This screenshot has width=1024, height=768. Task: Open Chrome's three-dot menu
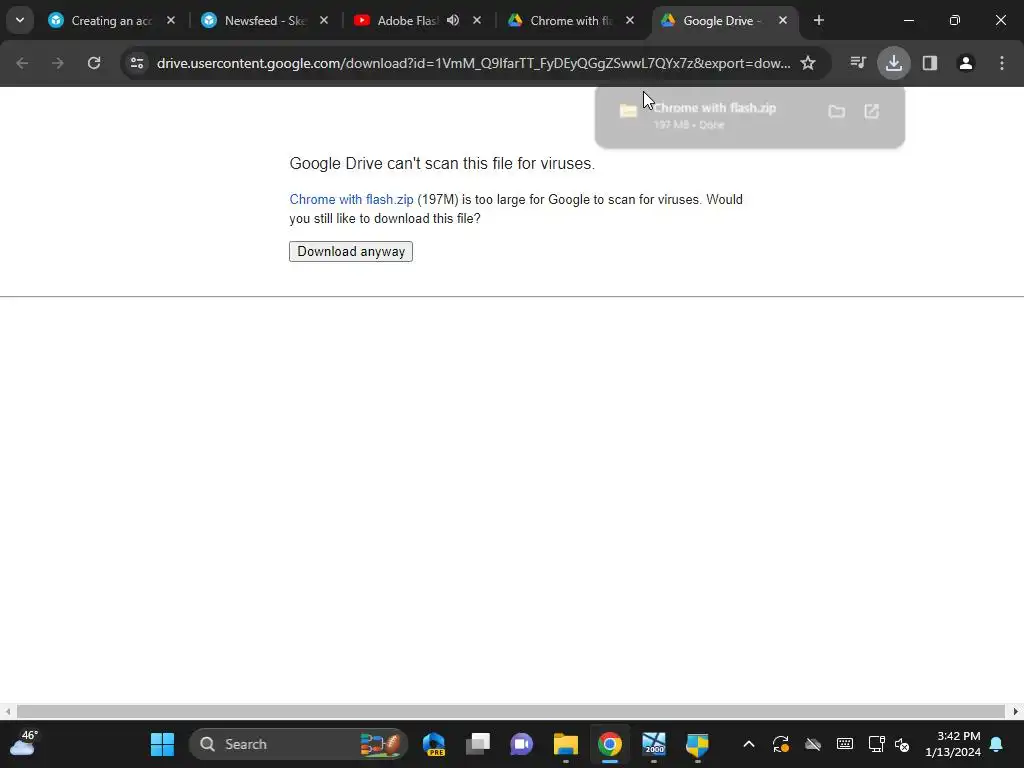pyautogui.click(x=1002, y=63)
